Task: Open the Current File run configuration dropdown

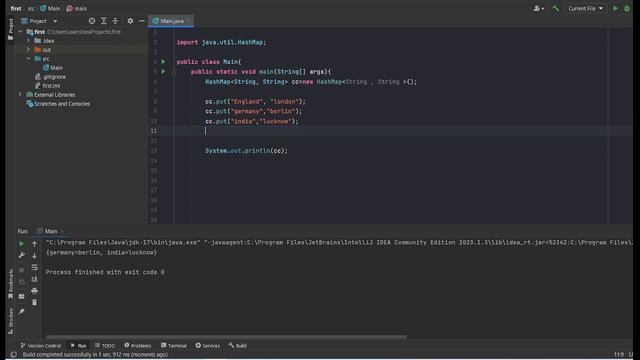Action: [x=585, y=8]
